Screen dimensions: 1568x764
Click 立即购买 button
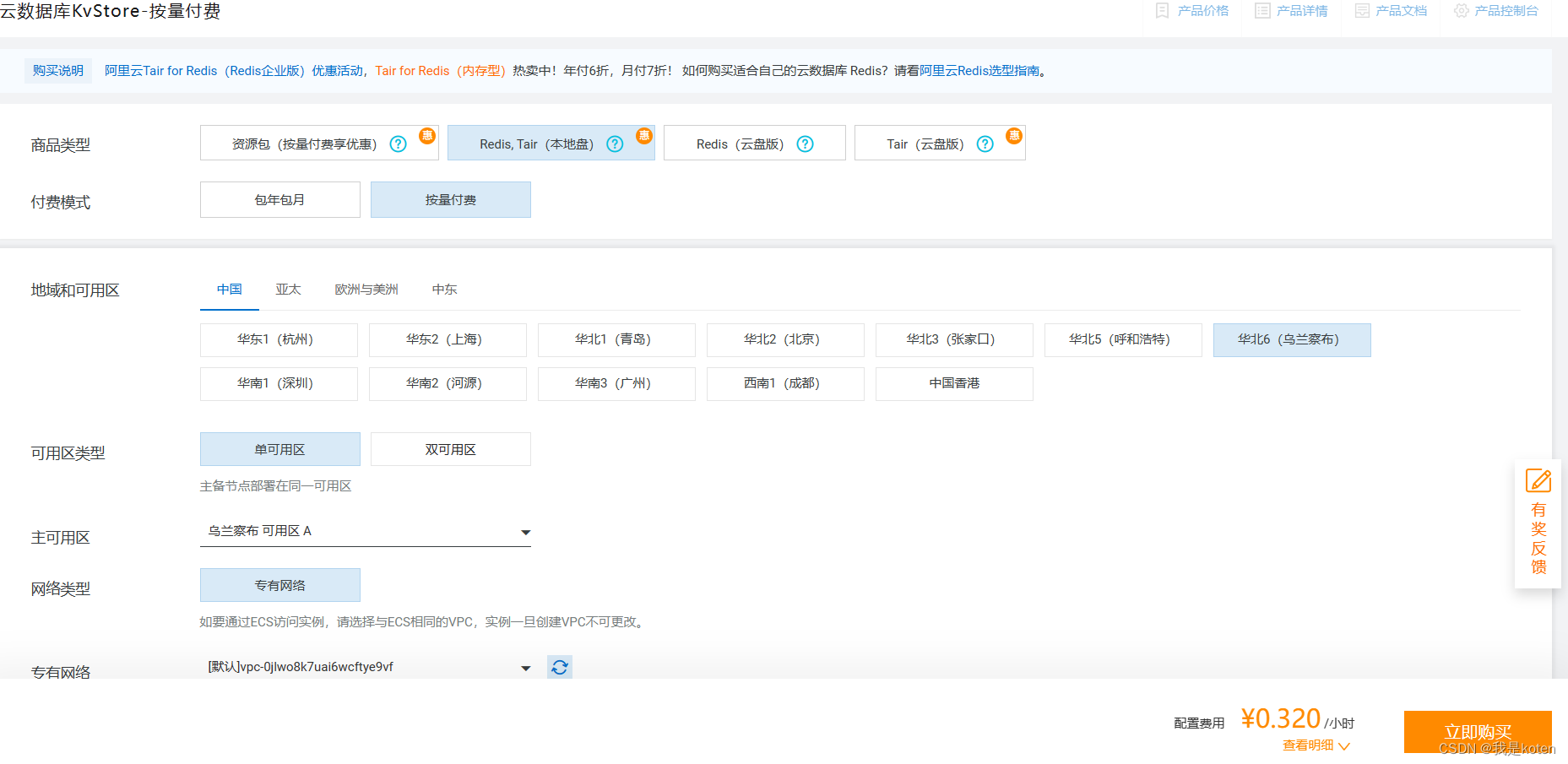tap(1478, 731)
